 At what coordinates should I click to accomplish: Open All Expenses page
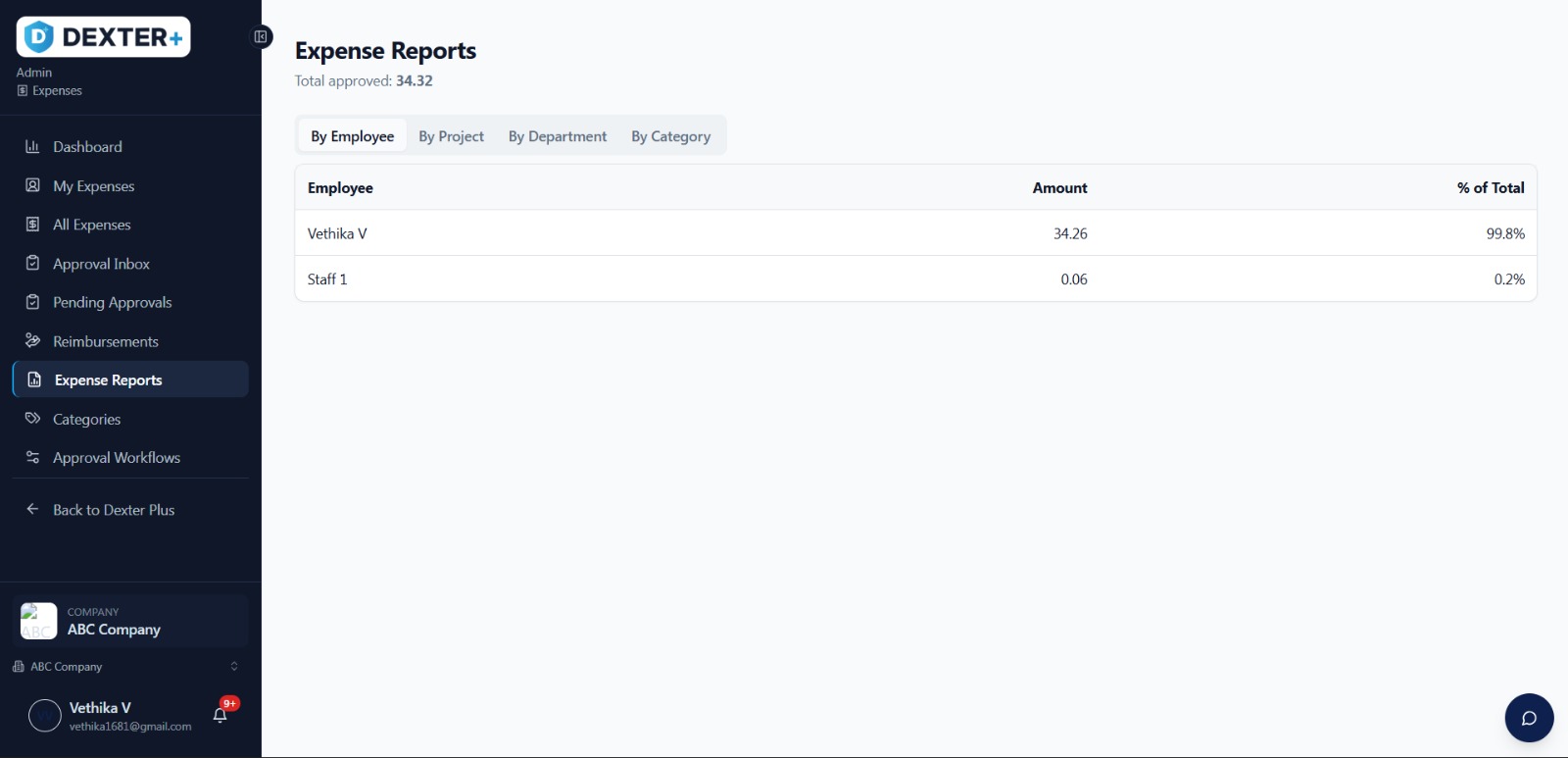130,225
